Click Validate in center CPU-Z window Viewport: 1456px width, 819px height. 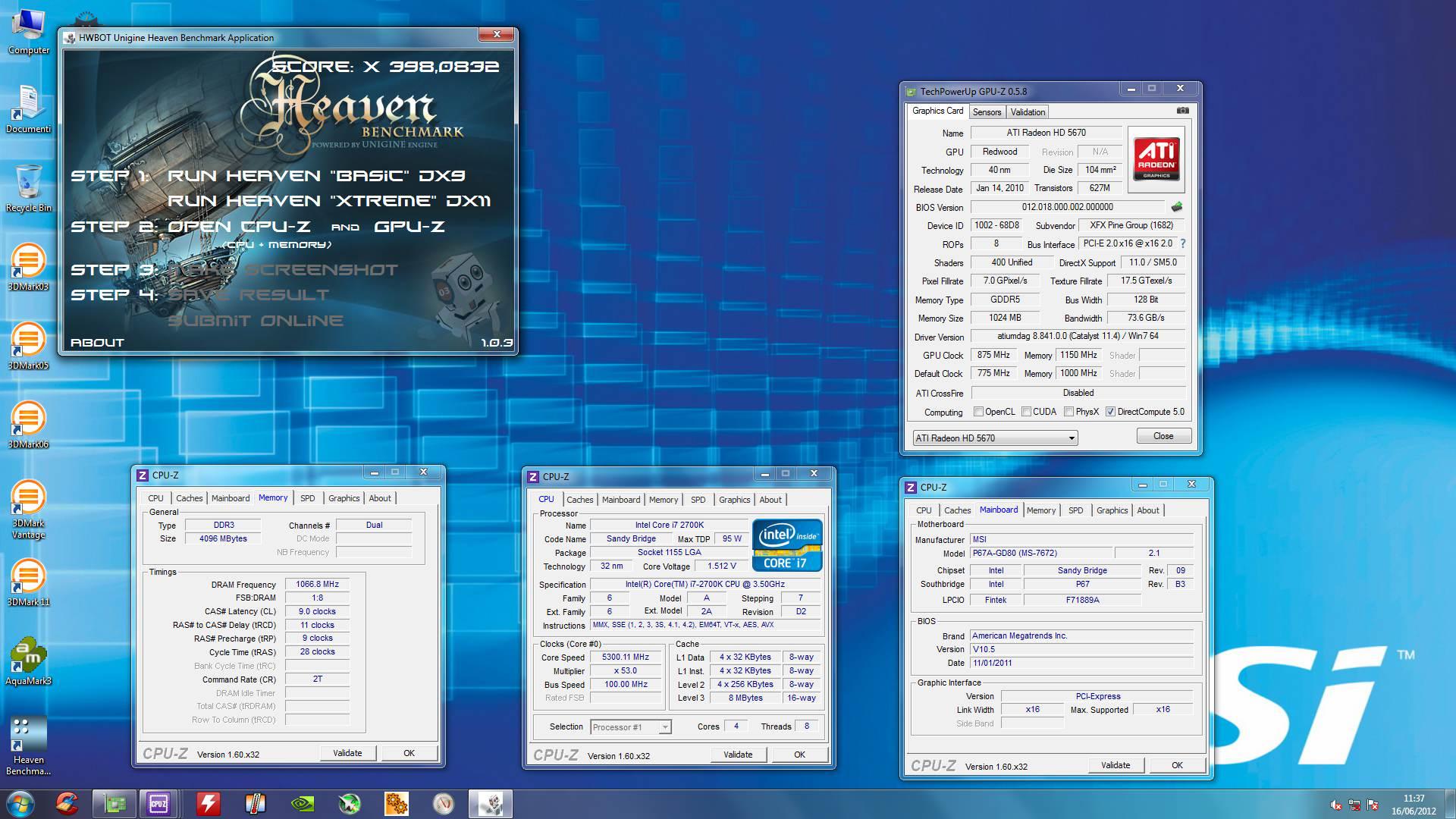(738, 755)
